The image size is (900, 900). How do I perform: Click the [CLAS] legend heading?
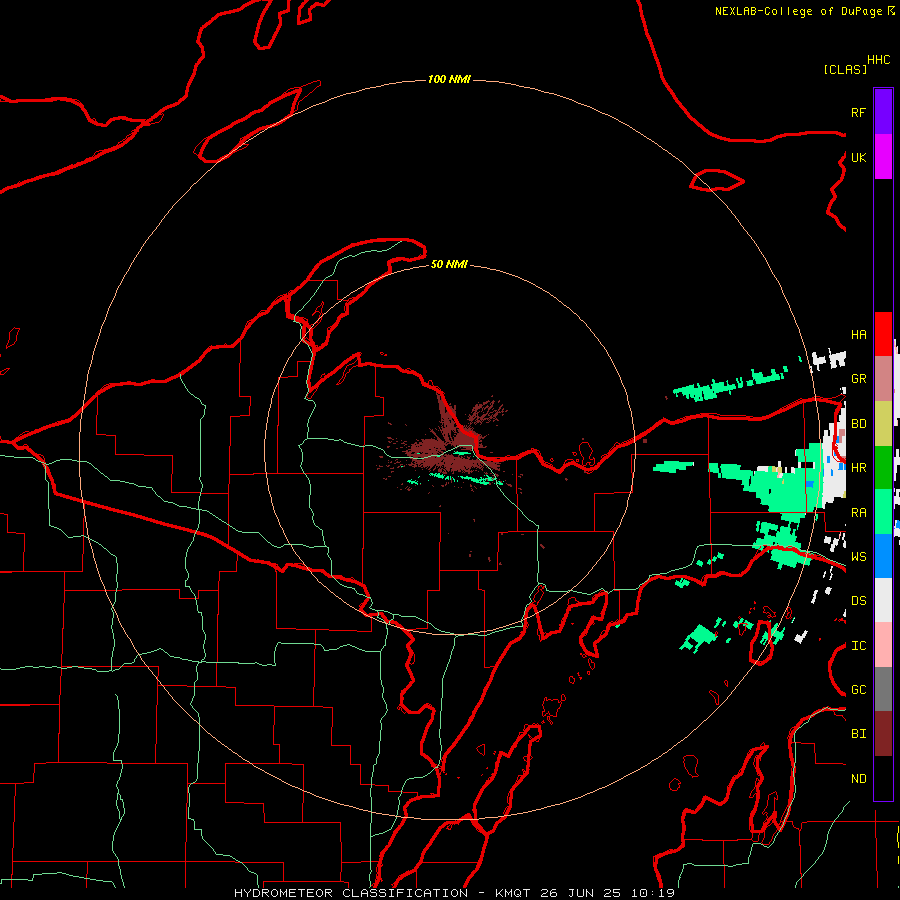click(845, 69)
